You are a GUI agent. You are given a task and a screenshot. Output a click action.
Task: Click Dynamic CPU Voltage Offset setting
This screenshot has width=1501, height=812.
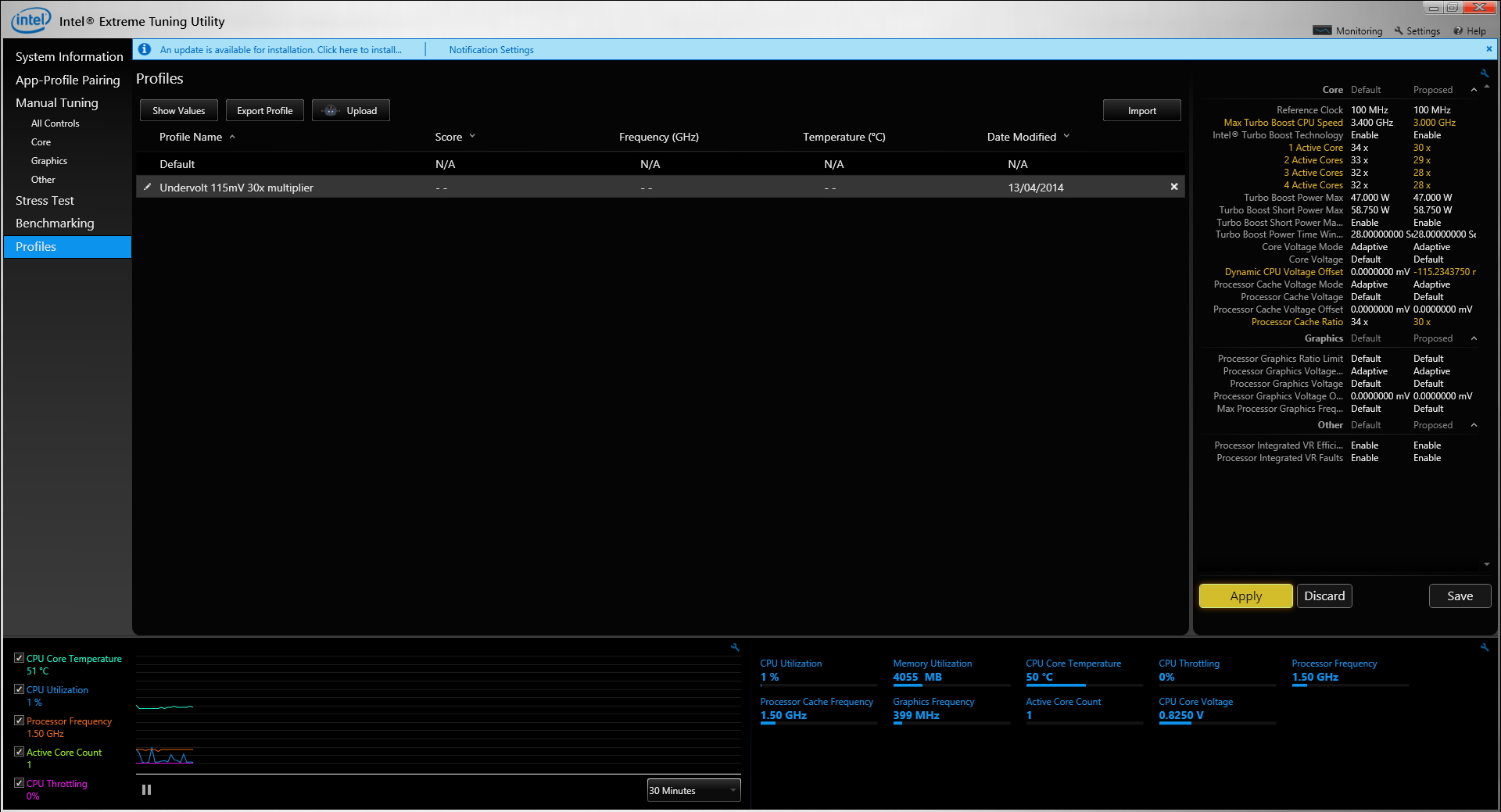[1284, 272]
